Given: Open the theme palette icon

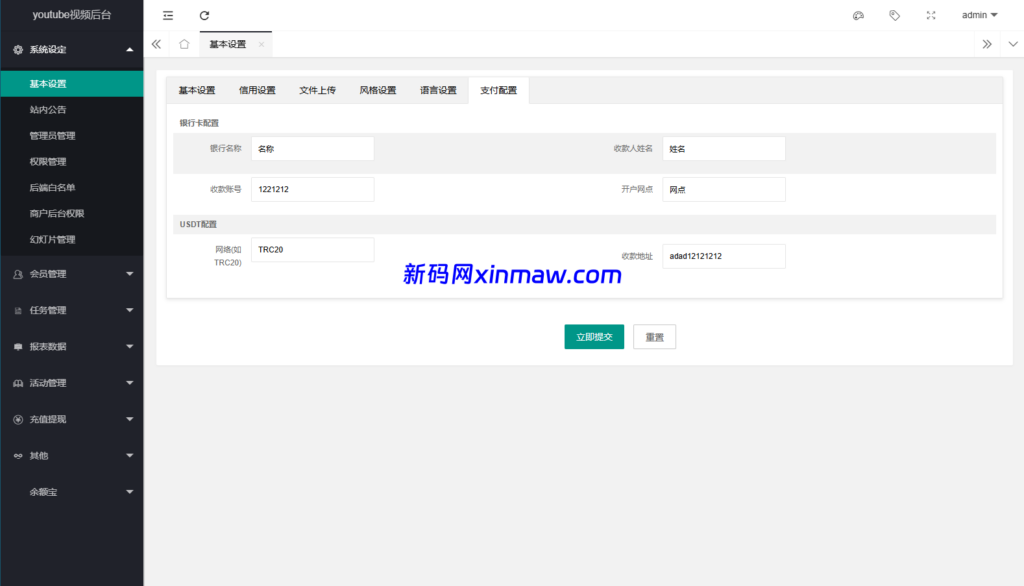Looking at the screenshot, I should [x=858, y=15].
